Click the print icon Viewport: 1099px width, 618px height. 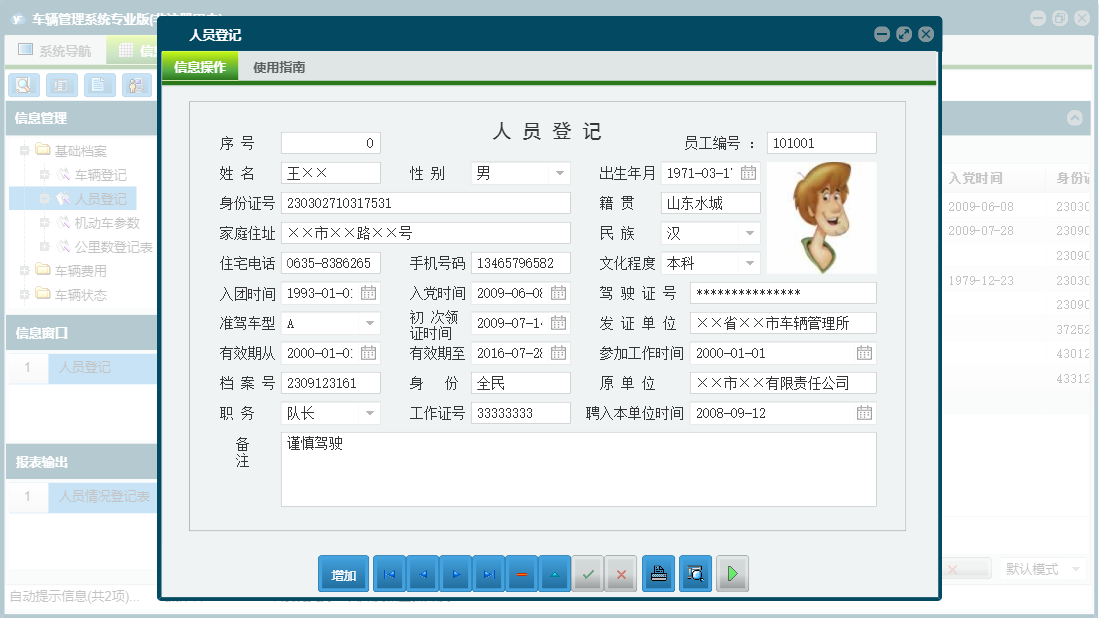[x=658, y=573]
